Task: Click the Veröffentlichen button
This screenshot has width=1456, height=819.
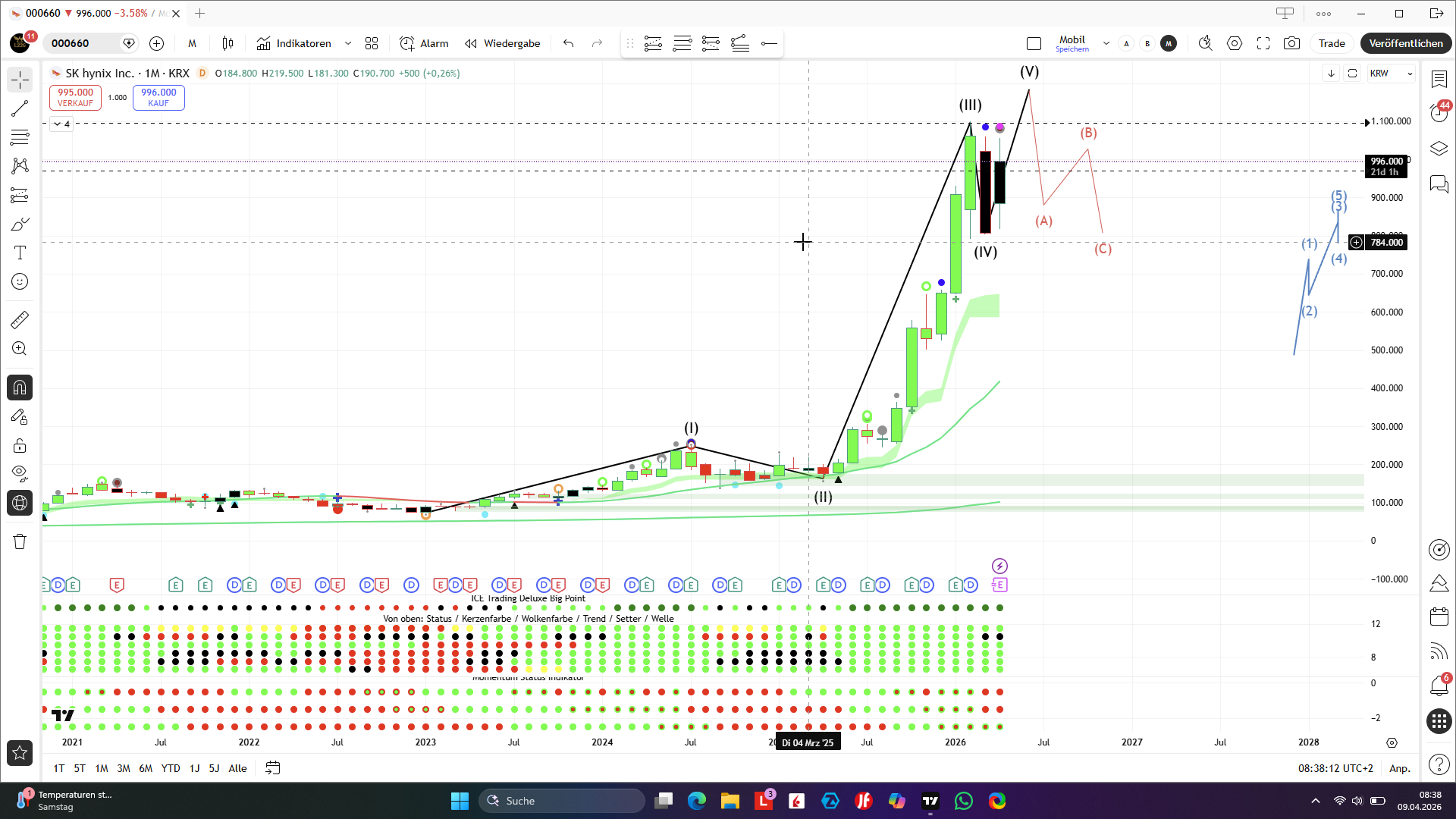Action: click(1405, 43)
